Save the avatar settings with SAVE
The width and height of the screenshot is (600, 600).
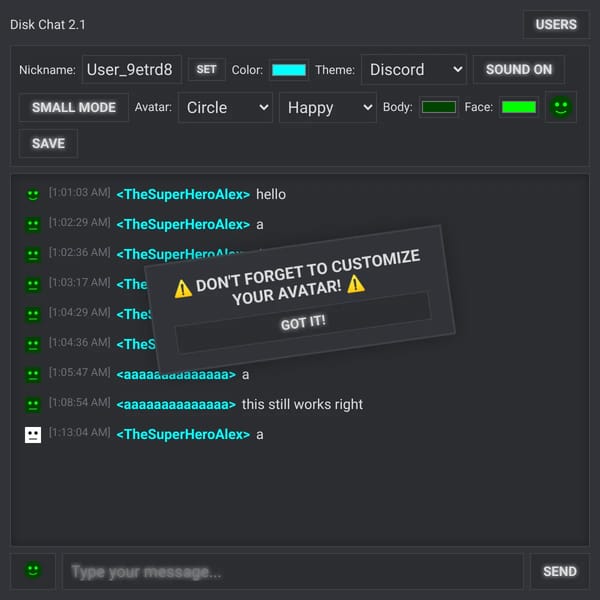coord(49,143)
